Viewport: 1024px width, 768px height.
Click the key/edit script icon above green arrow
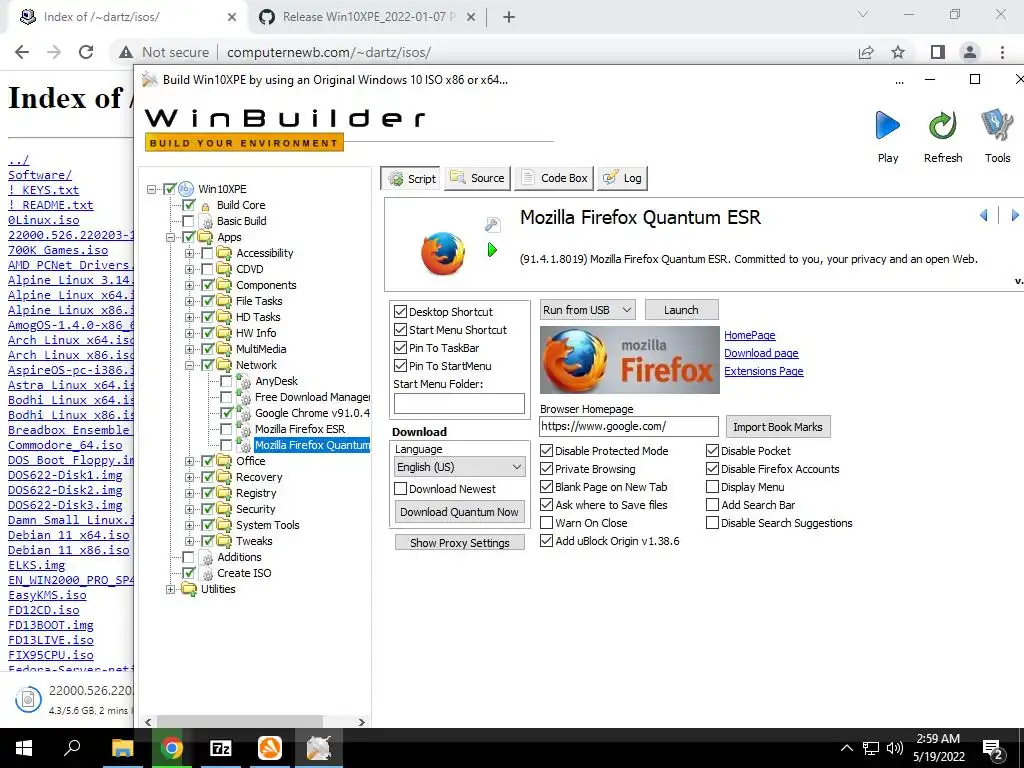tap(492, 225)
